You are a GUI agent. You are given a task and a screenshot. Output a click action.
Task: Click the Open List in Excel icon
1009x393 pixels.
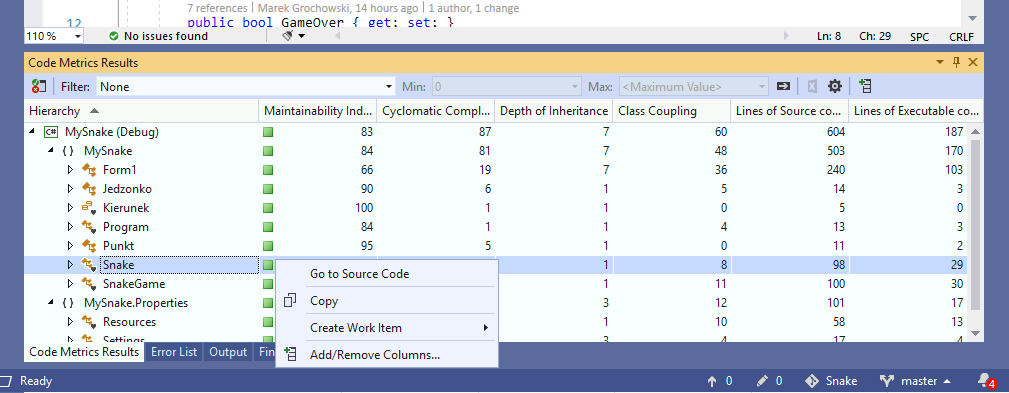pyautogui.click(x=813, y=86)
